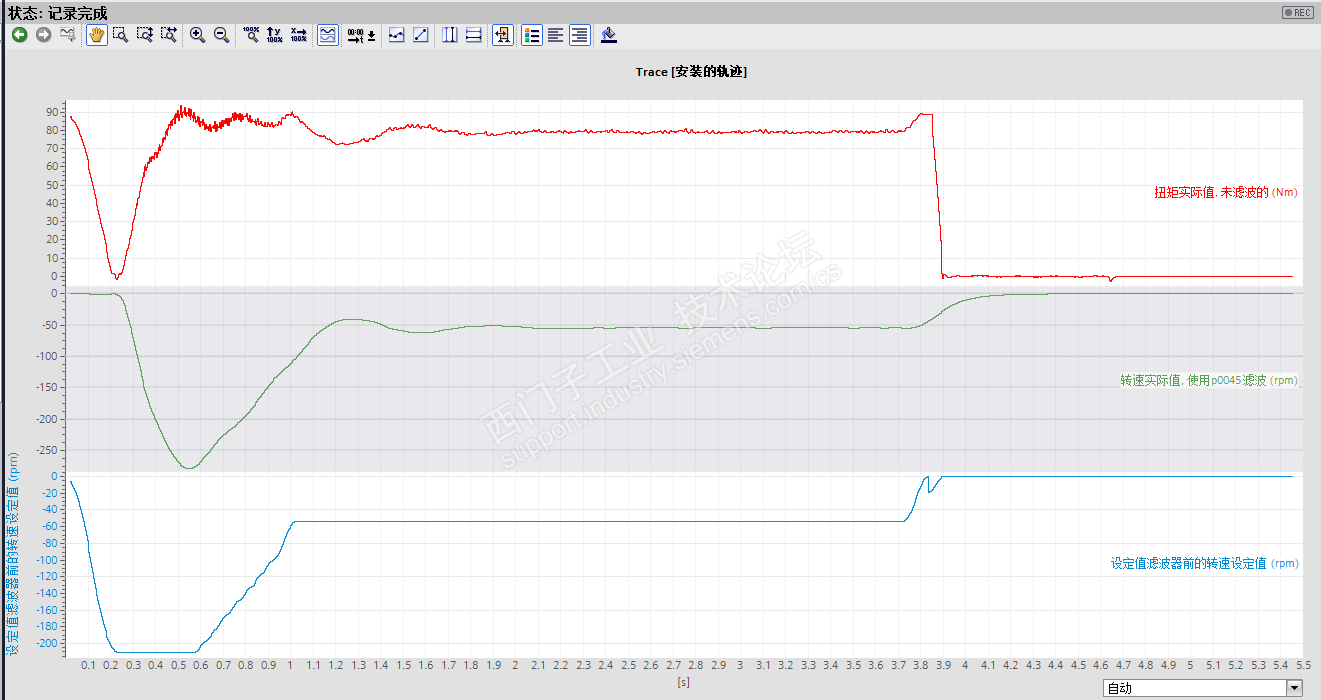This screenshot has width=1321, height=700.
Task: Toggle the cursor-into-view toolbar button
Action: (x=503, y=35)
